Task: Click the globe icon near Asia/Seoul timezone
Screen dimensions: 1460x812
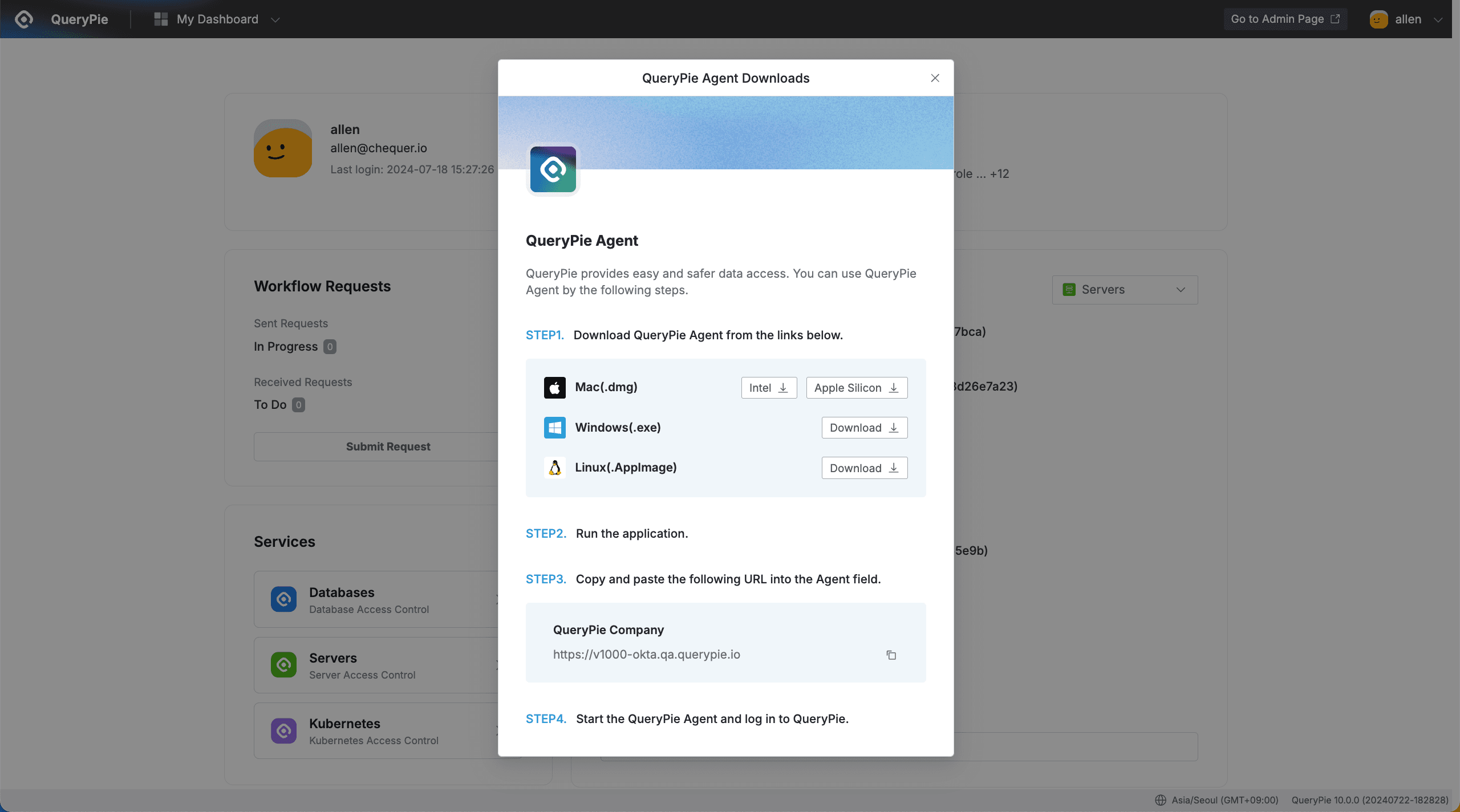Action: (x=1161, y=799)
